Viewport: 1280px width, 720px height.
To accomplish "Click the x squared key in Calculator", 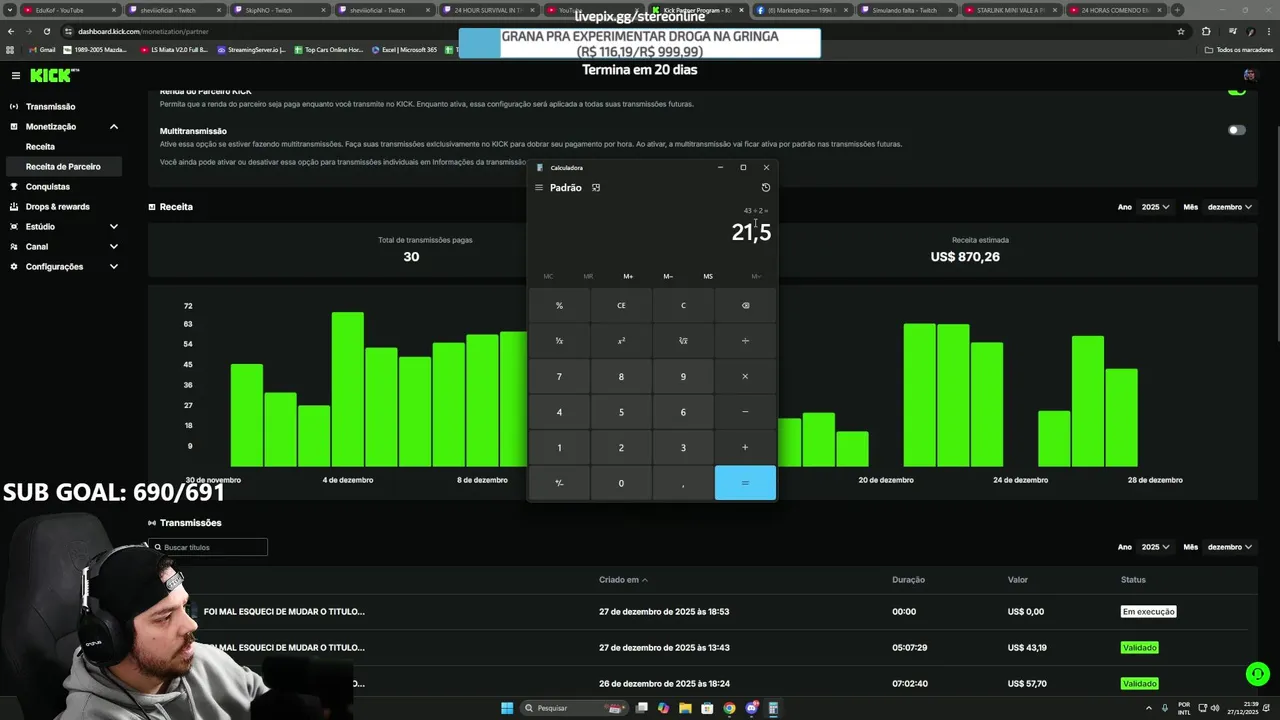I will [621, 341].
